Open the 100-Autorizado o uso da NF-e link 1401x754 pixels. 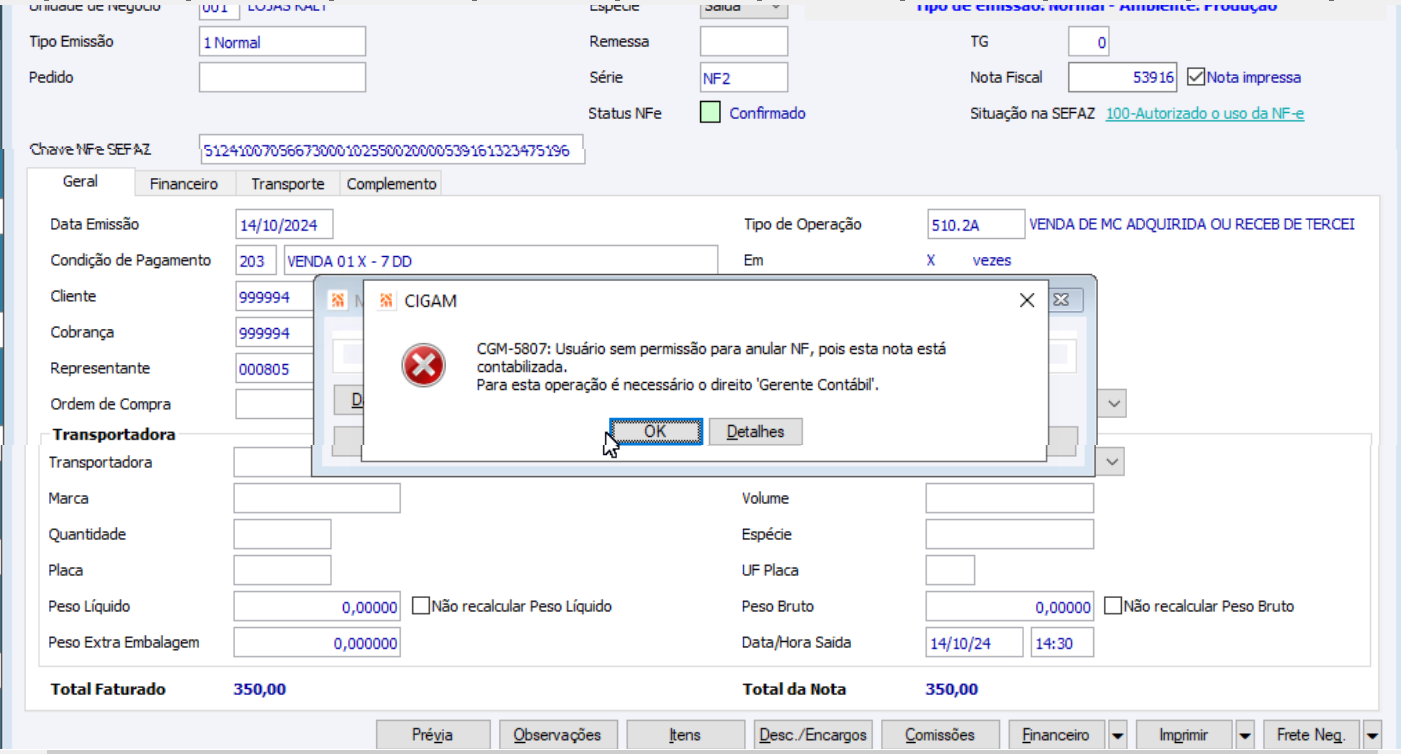point(1205,113)
